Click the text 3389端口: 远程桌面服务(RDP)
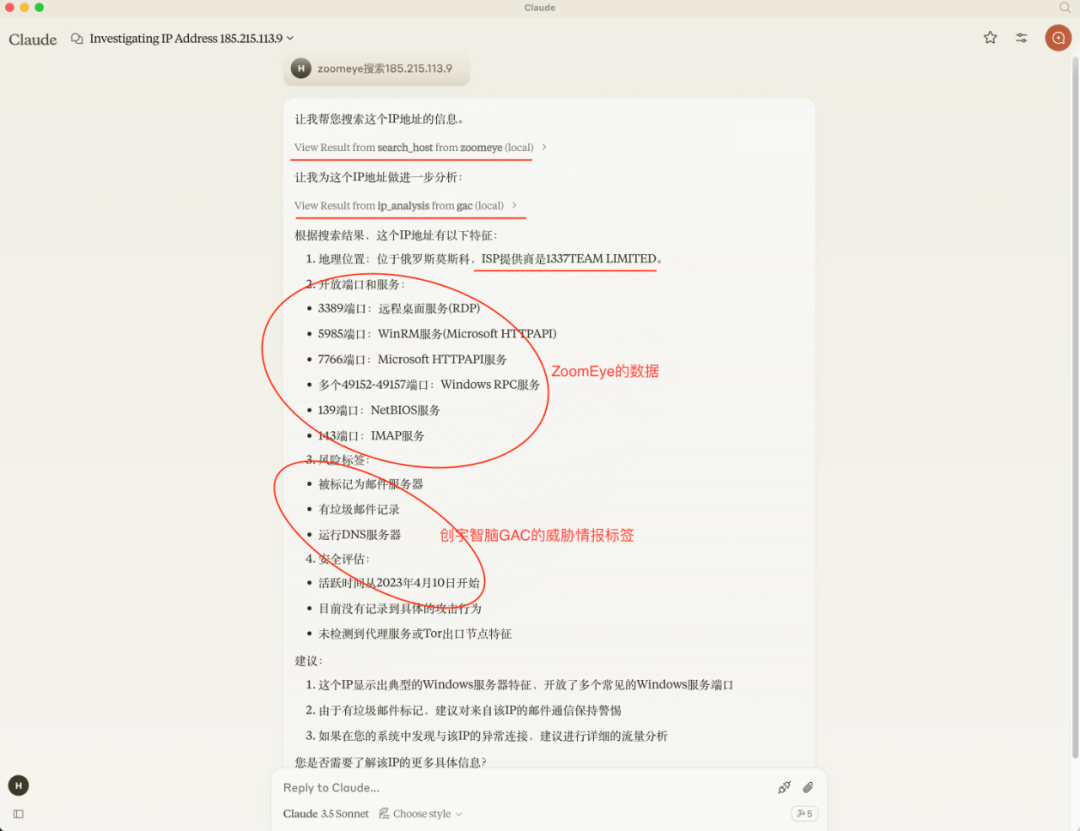The width and height of the screenshot is (1080, 831). tap(399, 309)
